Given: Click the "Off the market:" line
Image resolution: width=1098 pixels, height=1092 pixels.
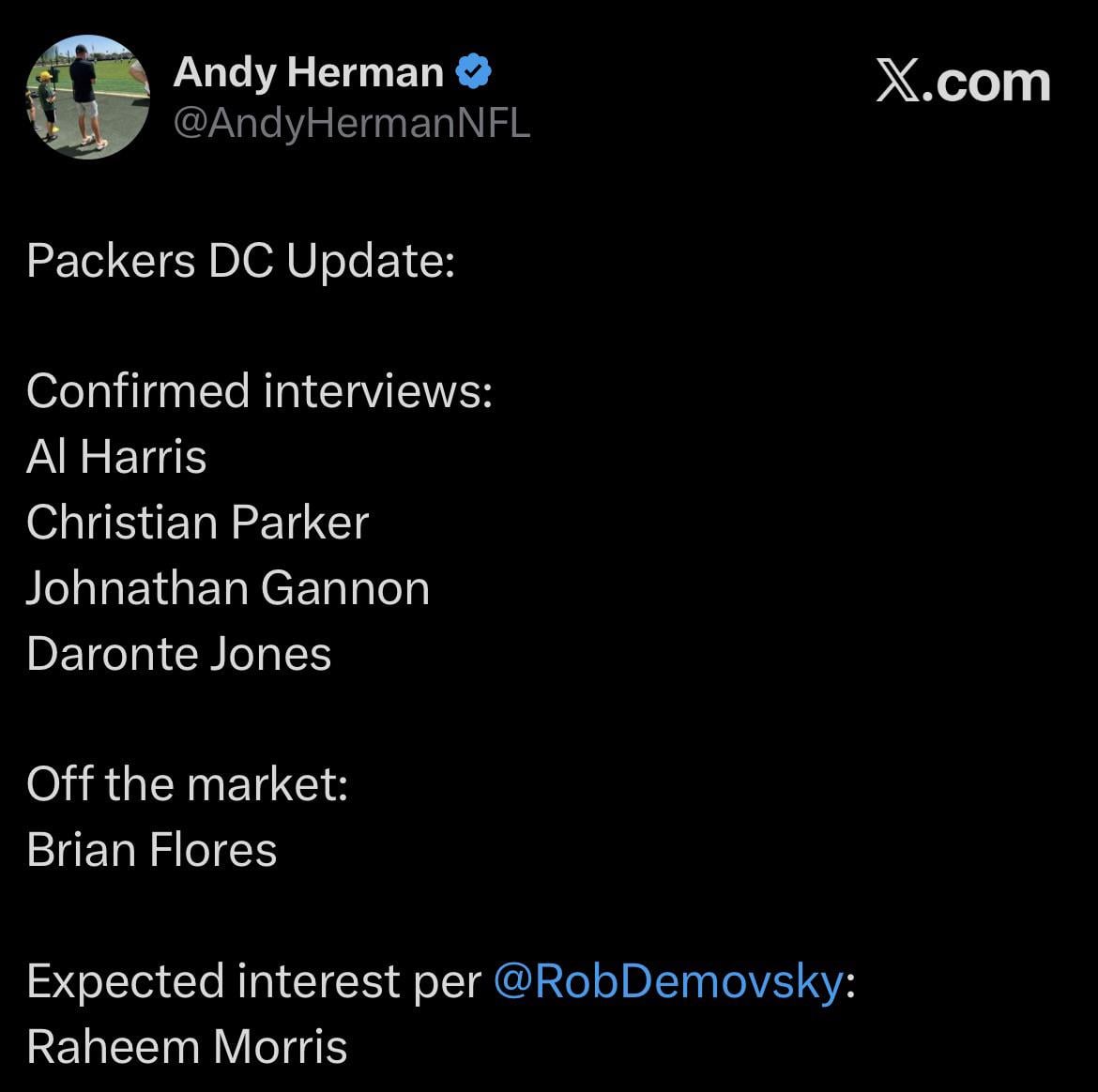Looking at the screenshot, I should (187, 784).
